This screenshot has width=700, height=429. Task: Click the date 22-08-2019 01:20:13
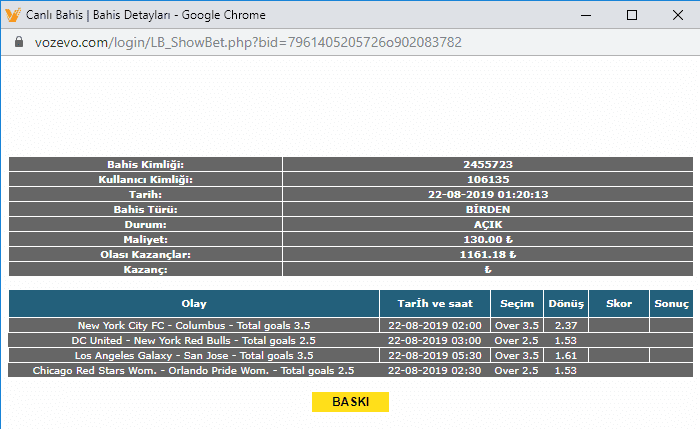click(488, 195)
